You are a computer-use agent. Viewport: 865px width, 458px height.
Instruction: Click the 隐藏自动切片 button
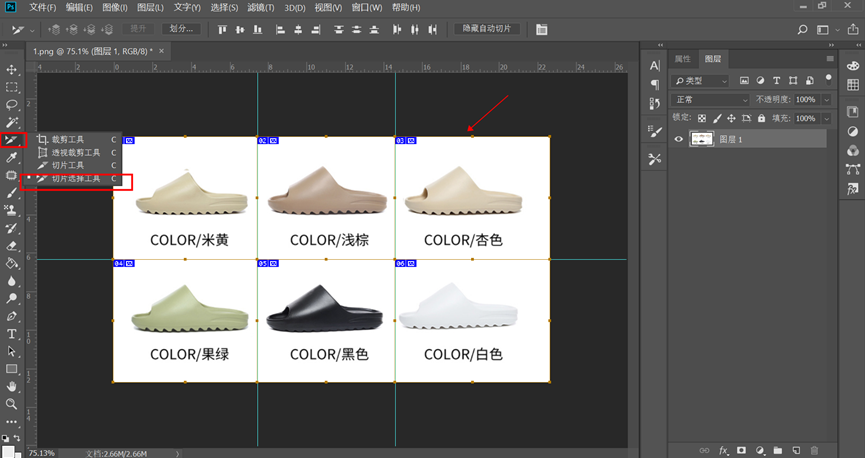tap(486, 29)
